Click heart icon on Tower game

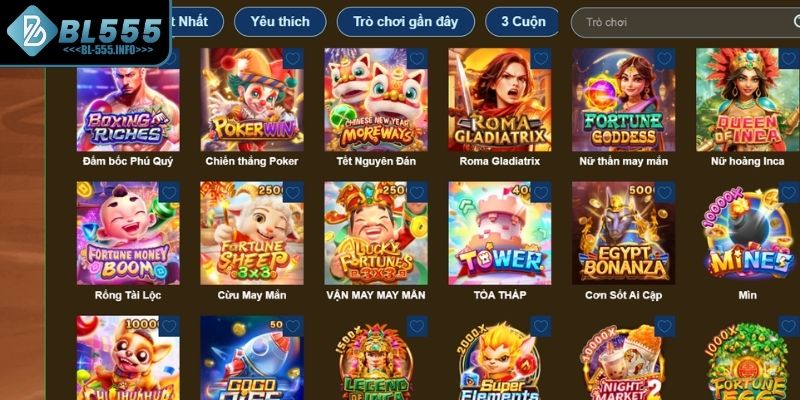(541, 192)
